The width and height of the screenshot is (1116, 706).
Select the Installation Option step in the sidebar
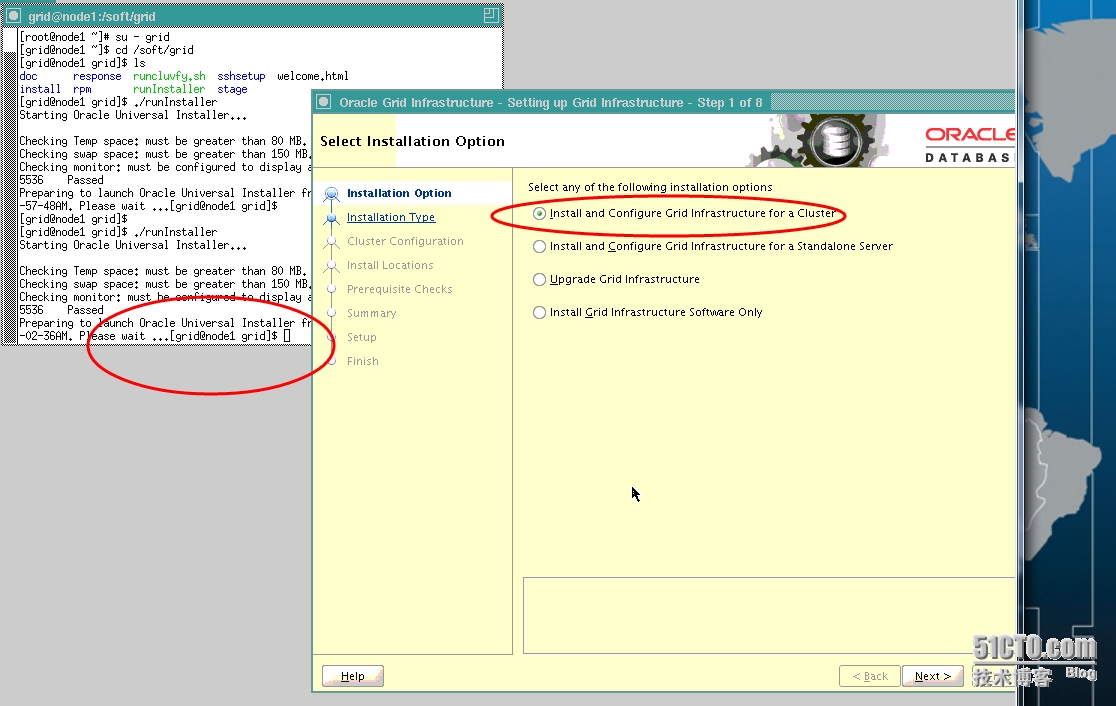(x=399, y=193)
